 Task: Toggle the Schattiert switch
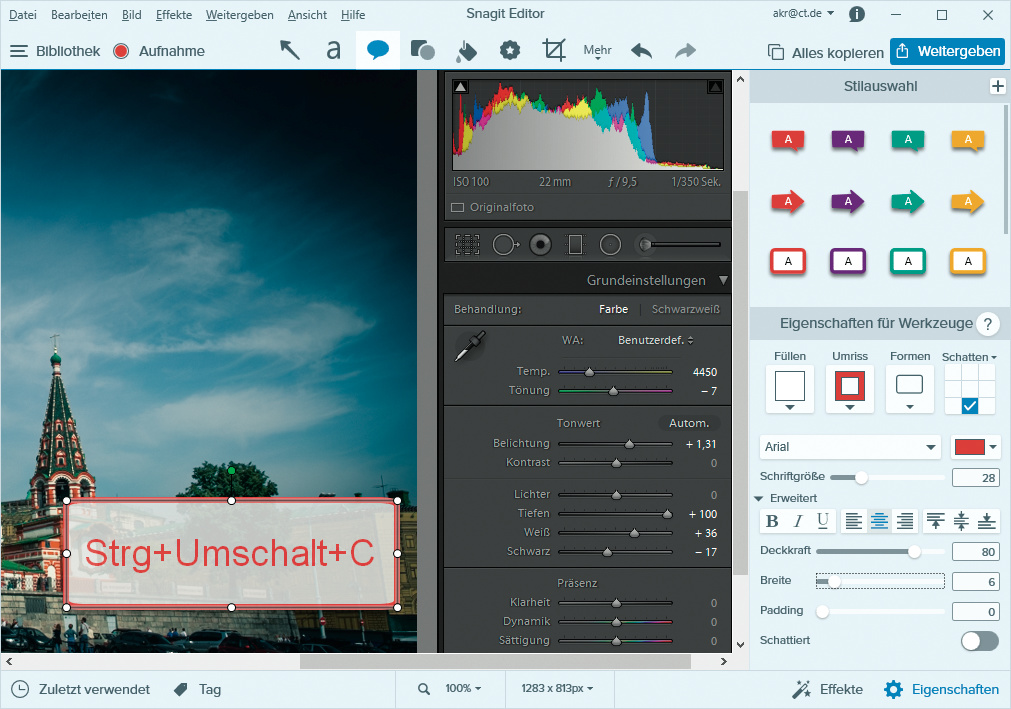[x=979, y=641]
